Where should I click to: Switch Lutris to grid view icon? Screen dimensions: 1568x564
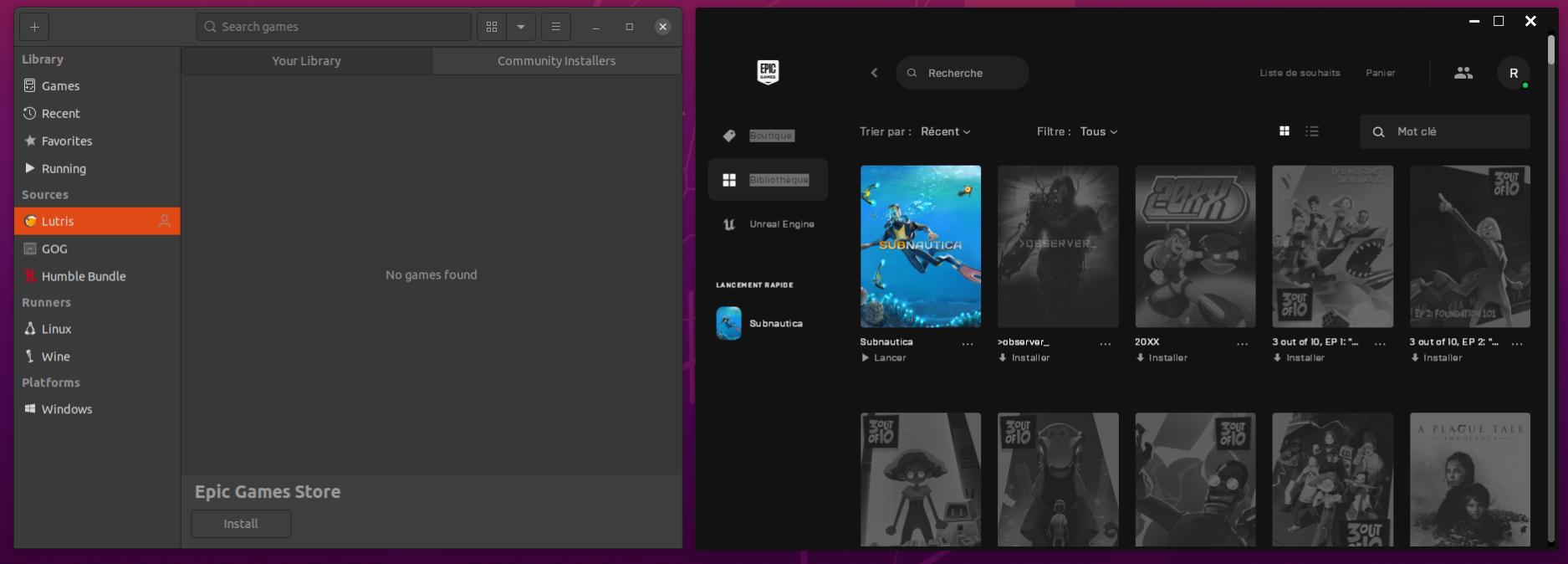[492, 27]
